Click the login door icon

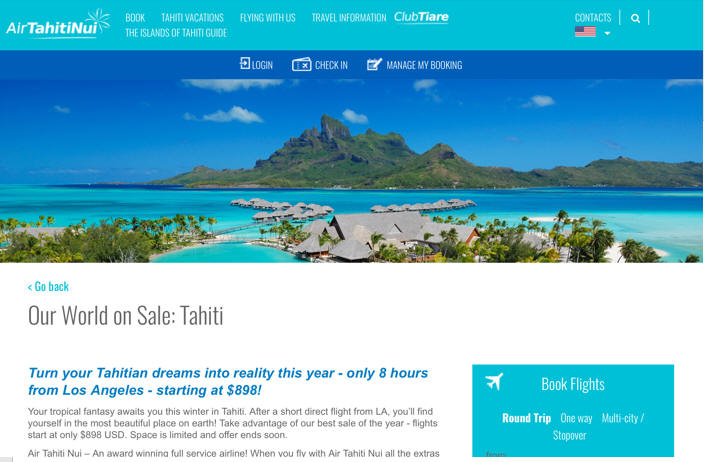click(245, 63)
